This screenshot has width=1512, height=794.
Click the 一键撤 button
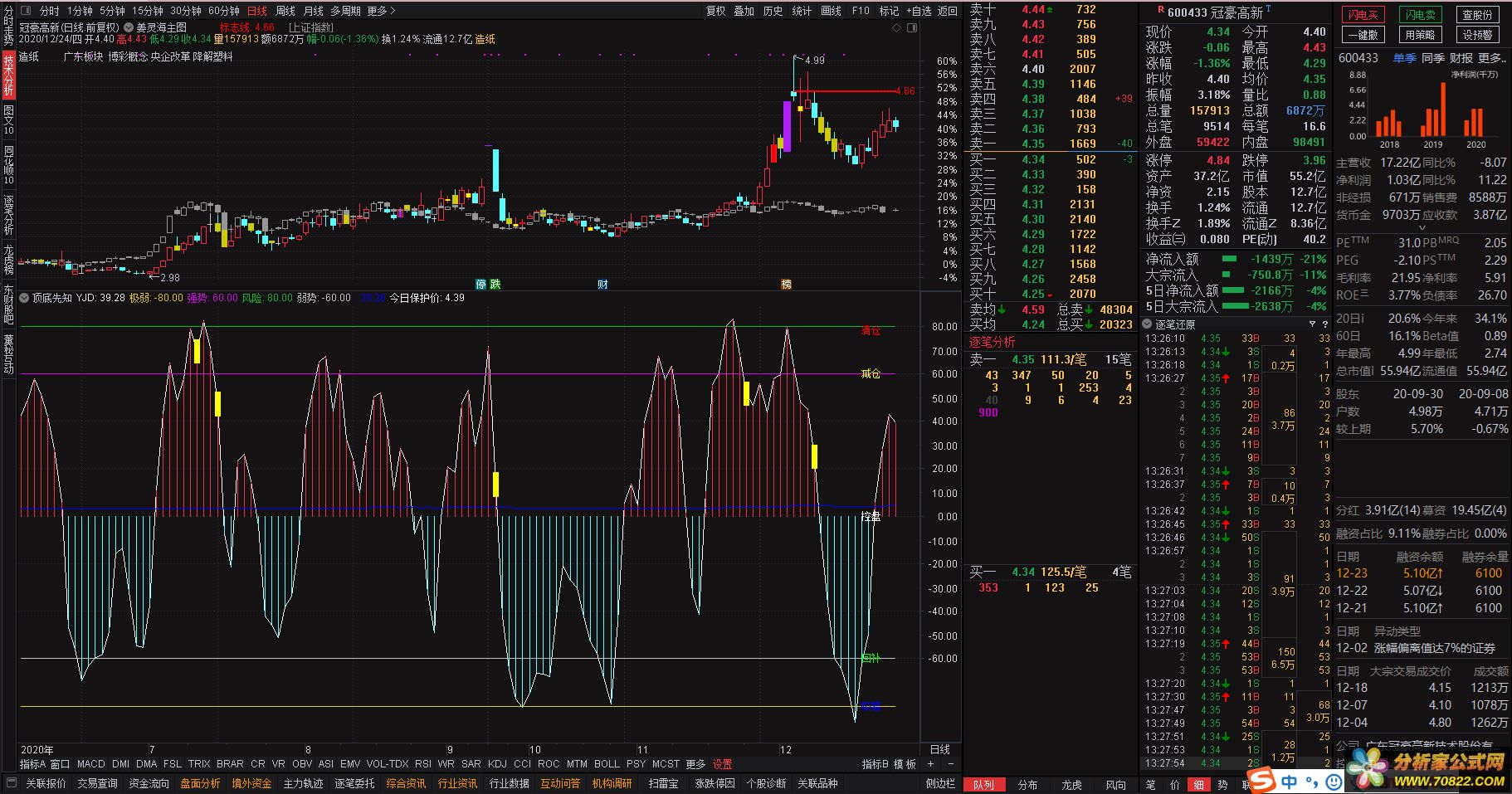1363,35
